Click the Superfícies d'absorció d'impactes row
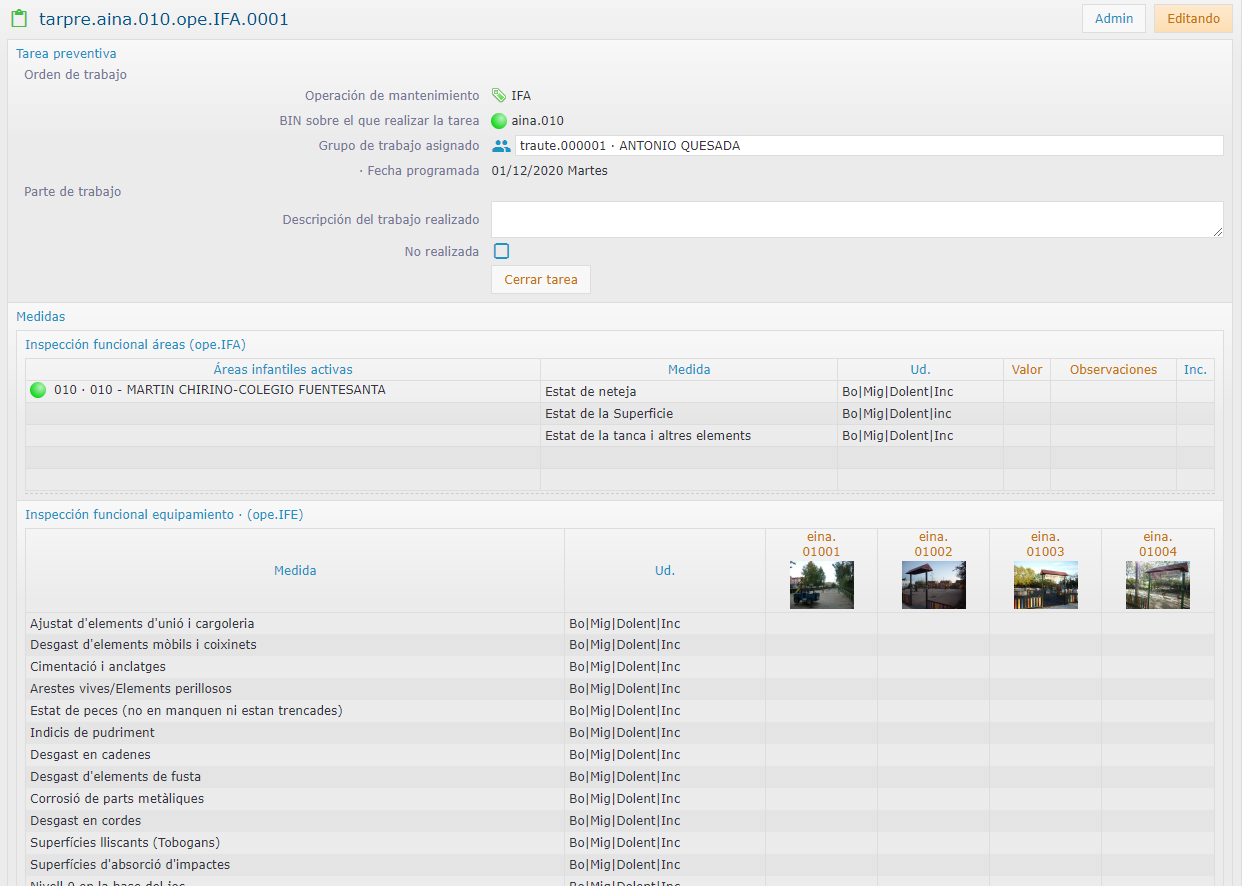 coord(620,865)
